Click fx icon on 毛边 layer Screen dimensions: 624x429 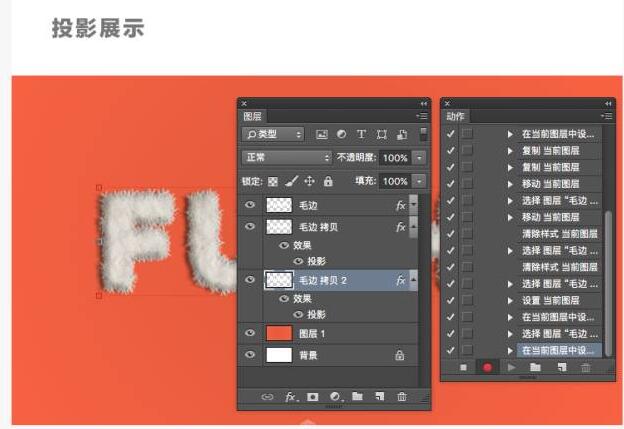400,205
